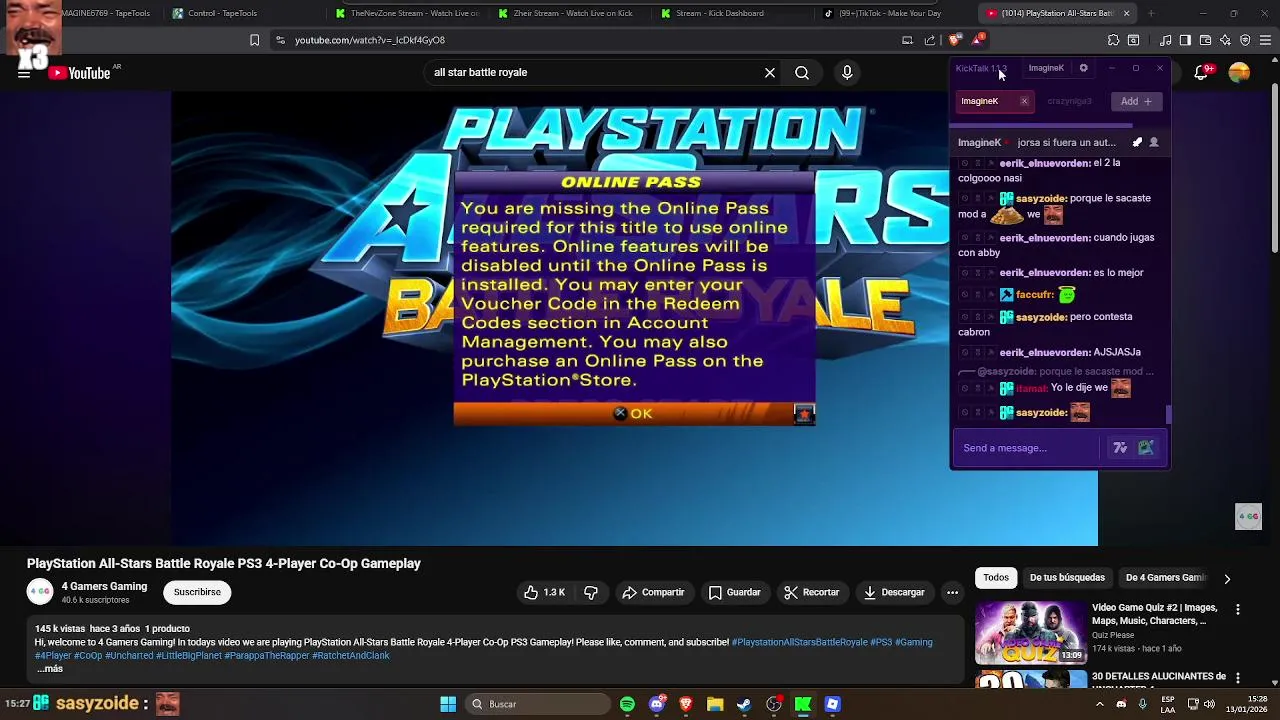Open the 4 Gamers Gaming channel name

tap(104, 587)
